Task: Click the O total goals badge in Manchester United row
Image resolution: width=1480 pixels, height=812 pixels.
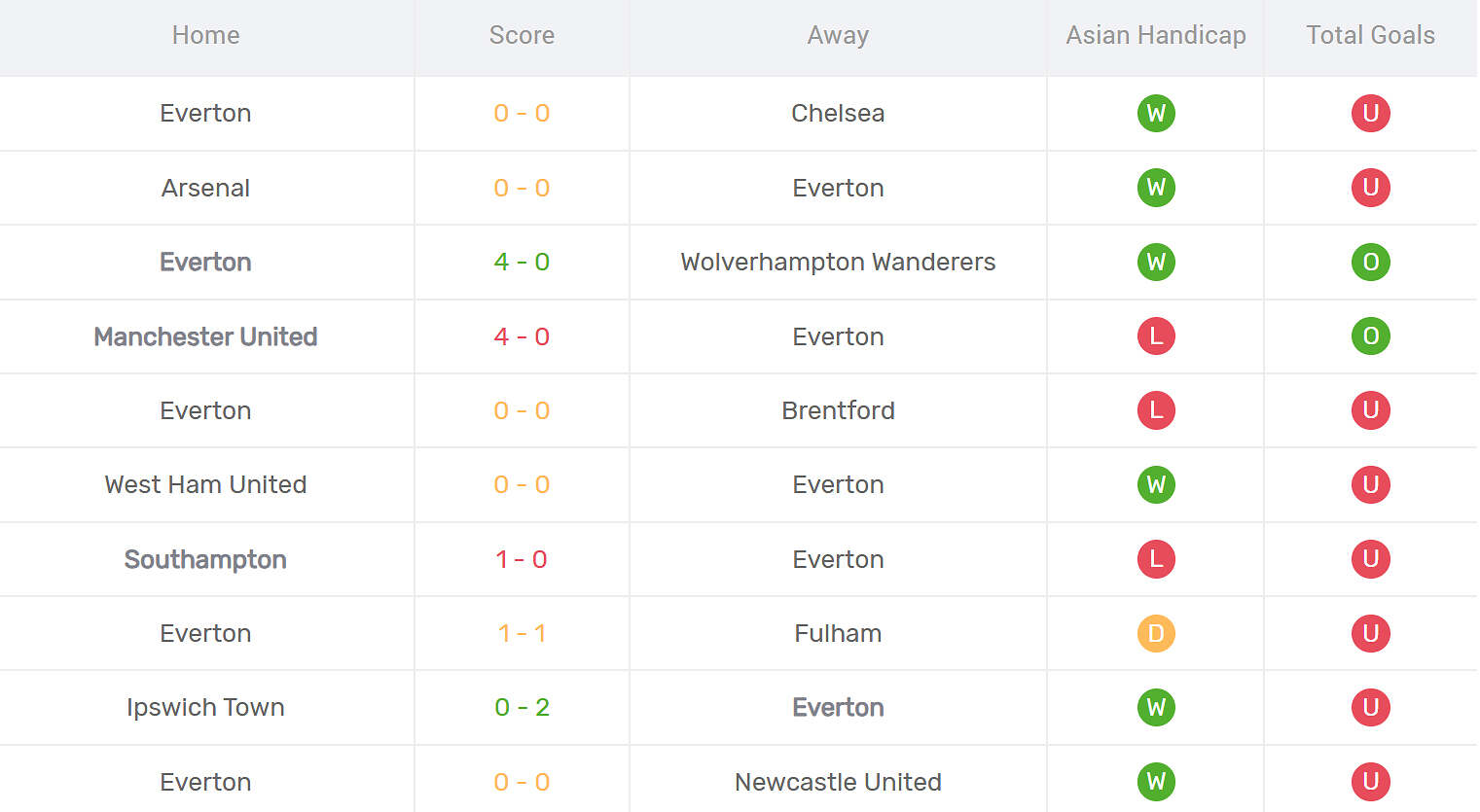Action: click(x=1370, y=336)
